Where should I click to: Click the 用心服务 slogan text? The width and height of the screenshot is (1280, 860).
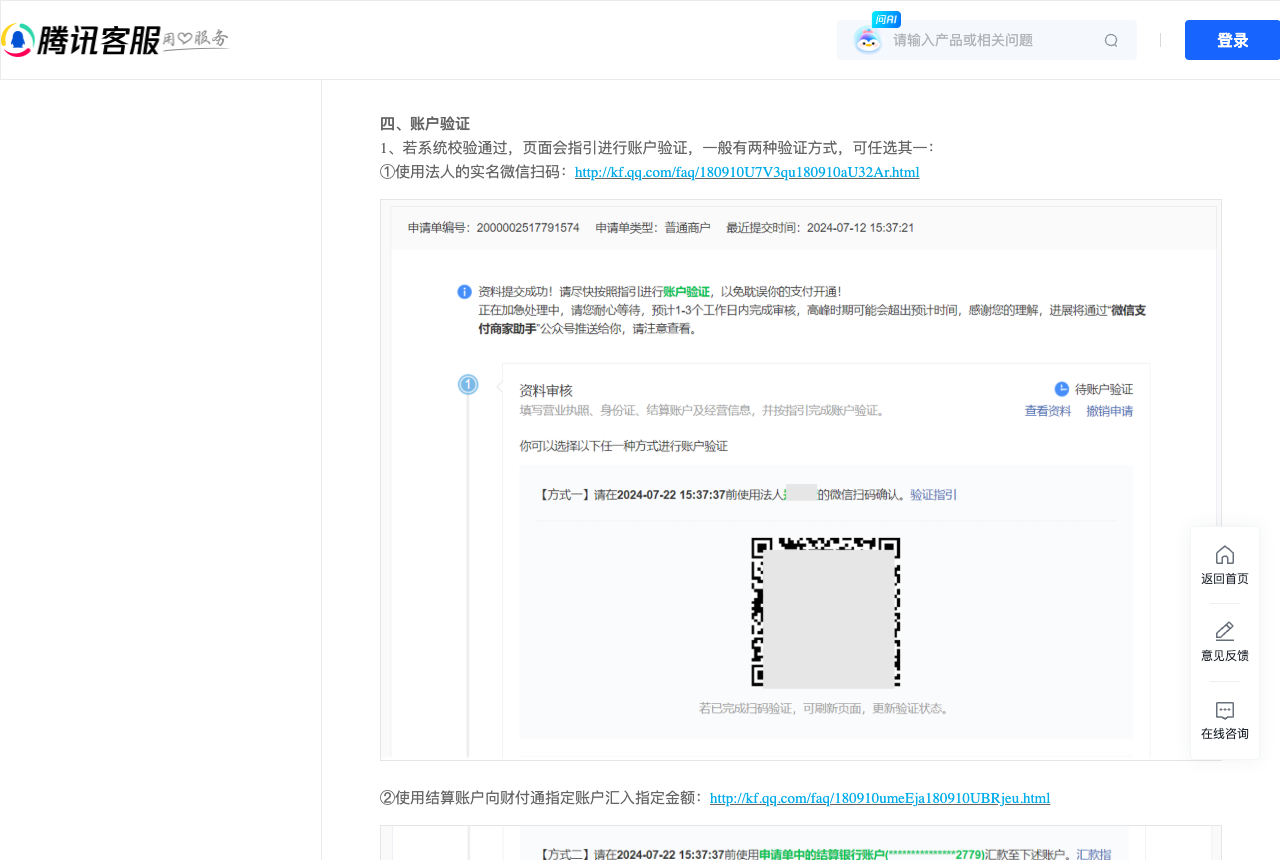point(196,39)
